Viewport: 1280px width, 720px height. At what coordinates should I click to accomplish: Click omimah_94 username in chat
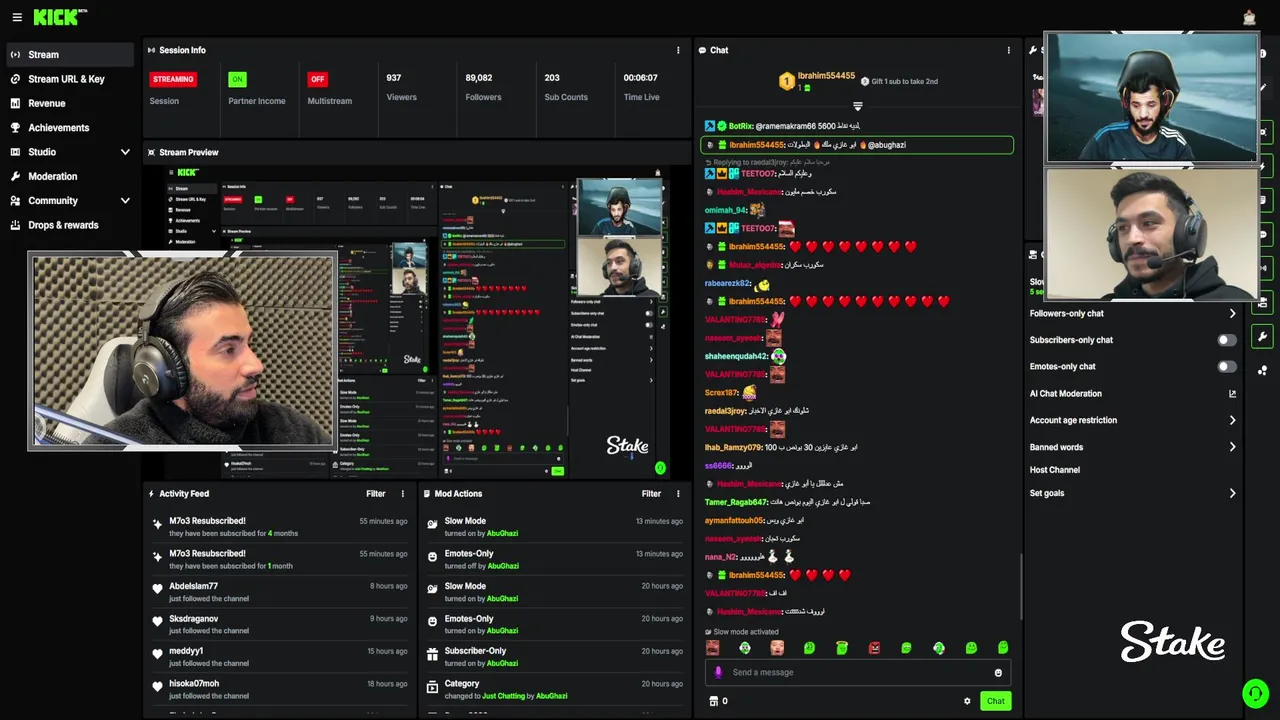point(726,210)
